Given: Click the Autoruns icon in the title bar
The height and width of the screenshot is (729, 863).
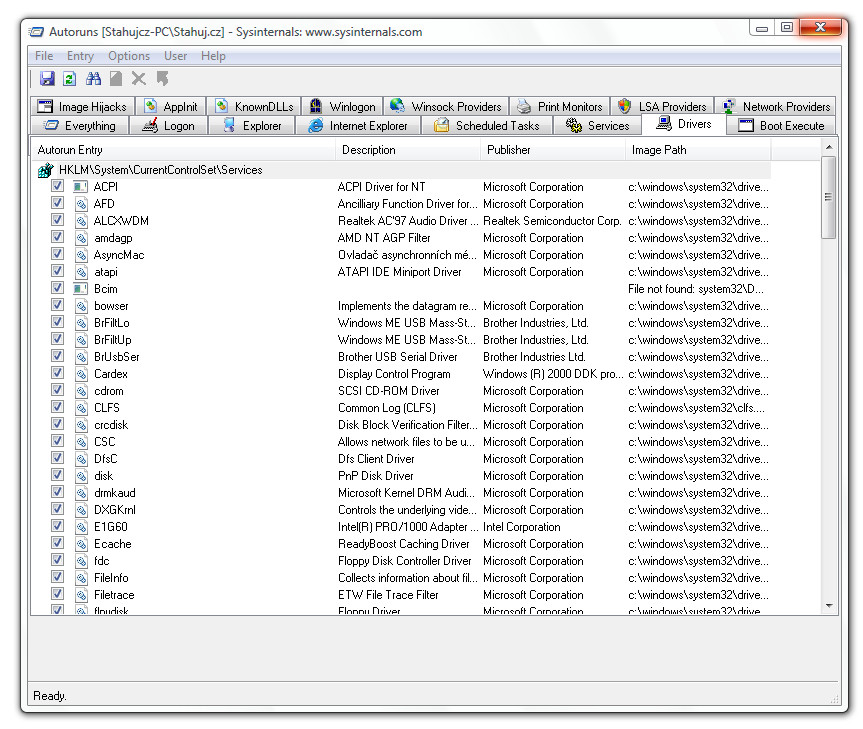Looking at the screenshot, I should coord(36,32).
